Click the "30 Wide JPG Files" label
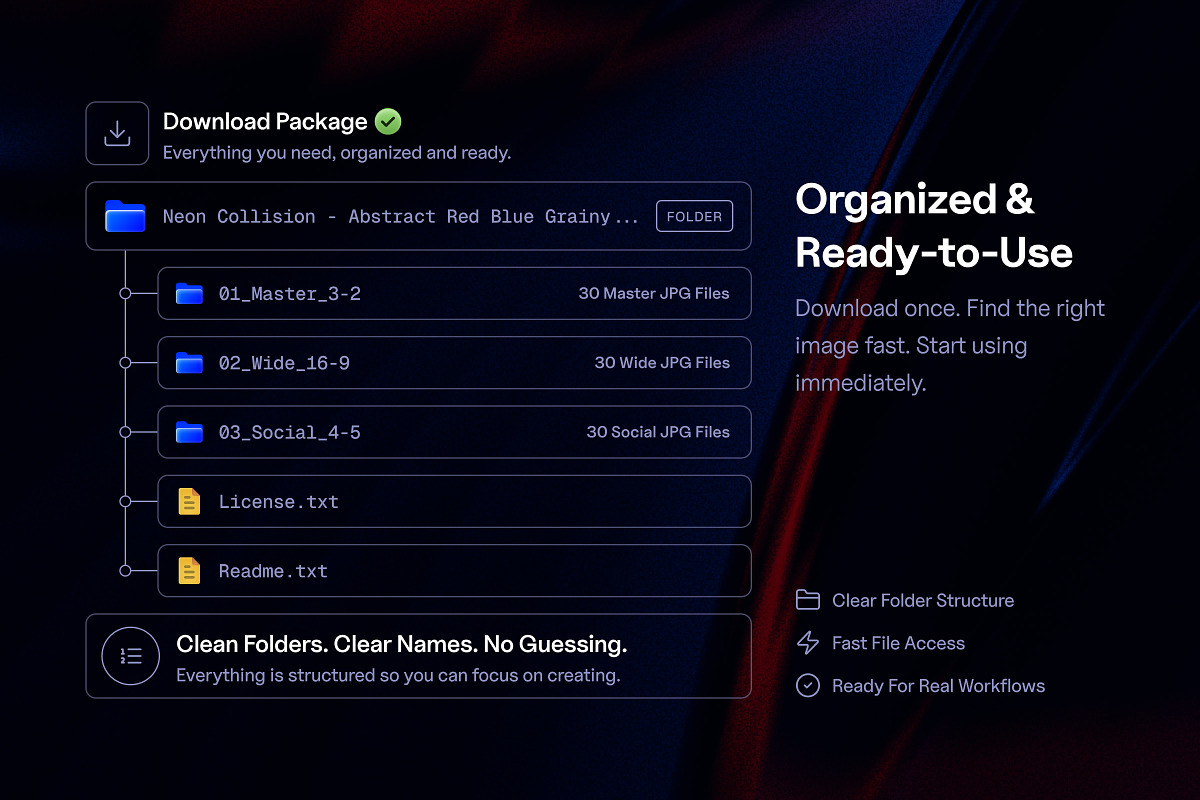This screenshot has width=1200, height=800. tap(662, 363)
